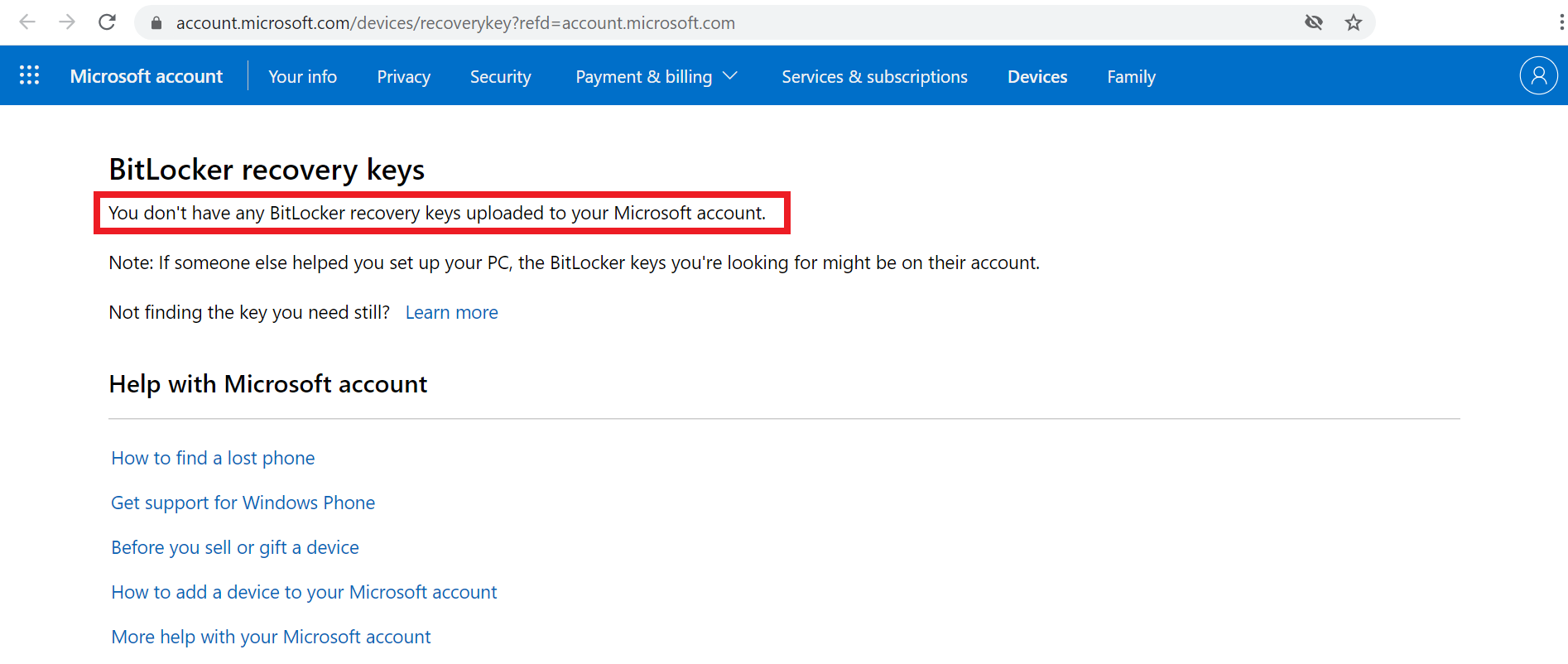1568x664 pixels.
Task: Click the URL in the address bar
Action: (x=455, y=23)
